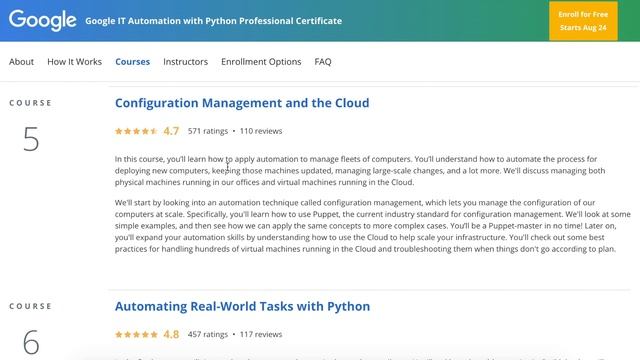Click paragraph beginning 'We'll start by looking into'

373,226
